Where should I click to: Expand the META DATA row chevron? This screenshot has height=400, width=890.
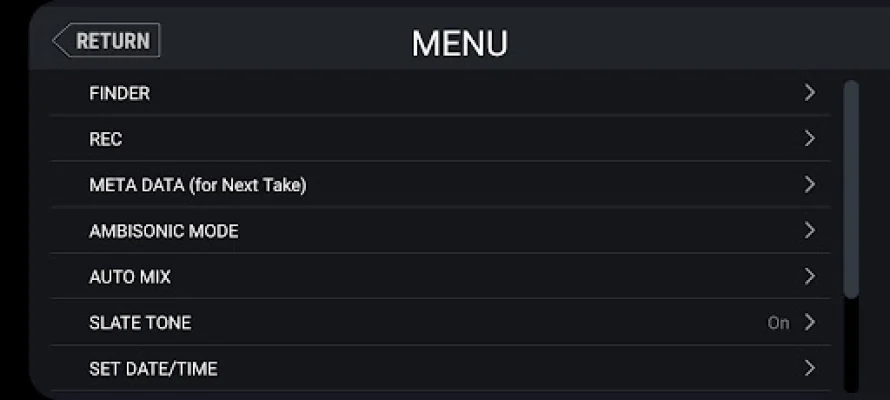point(810,185)
